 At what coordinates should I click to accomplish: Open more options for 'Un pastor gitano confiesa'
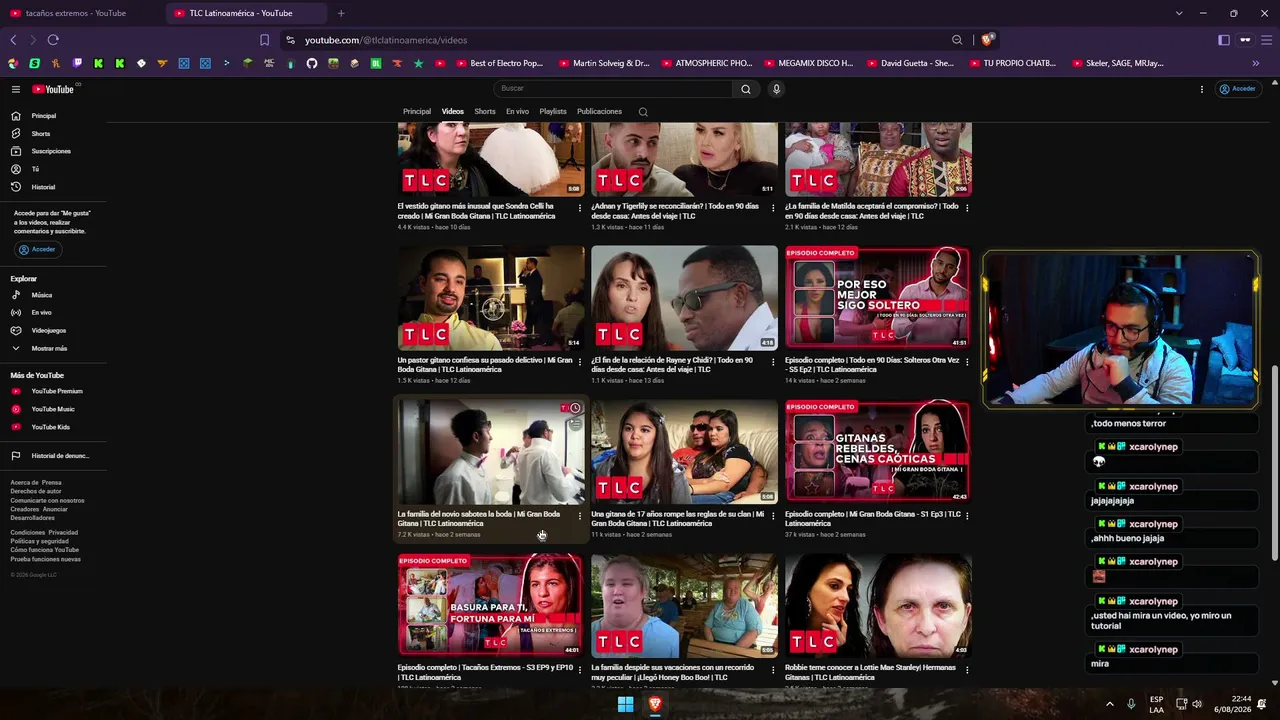tap(579, 362)
